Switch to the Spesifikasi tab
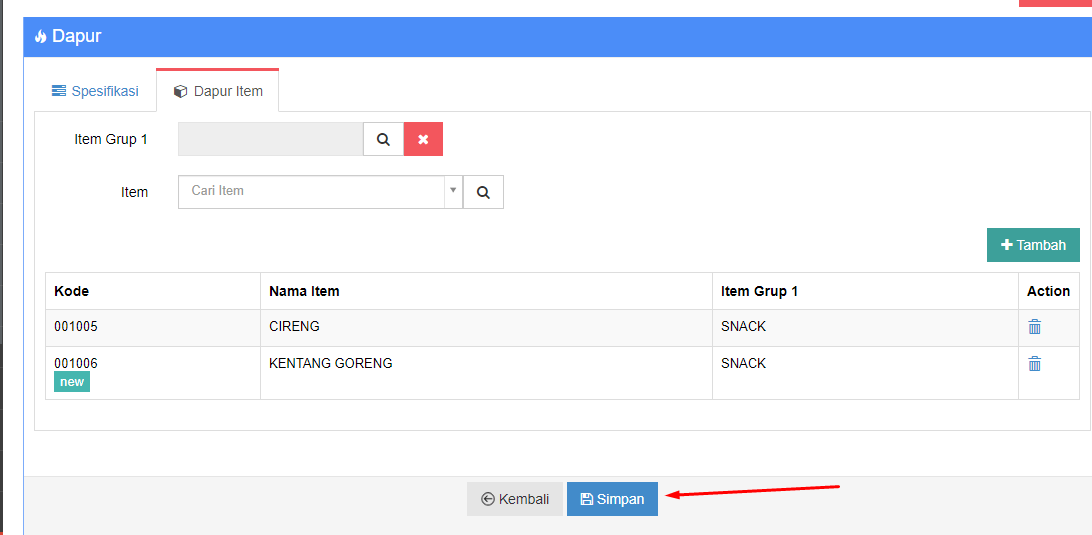The image size is (1092, 535). 95,91
